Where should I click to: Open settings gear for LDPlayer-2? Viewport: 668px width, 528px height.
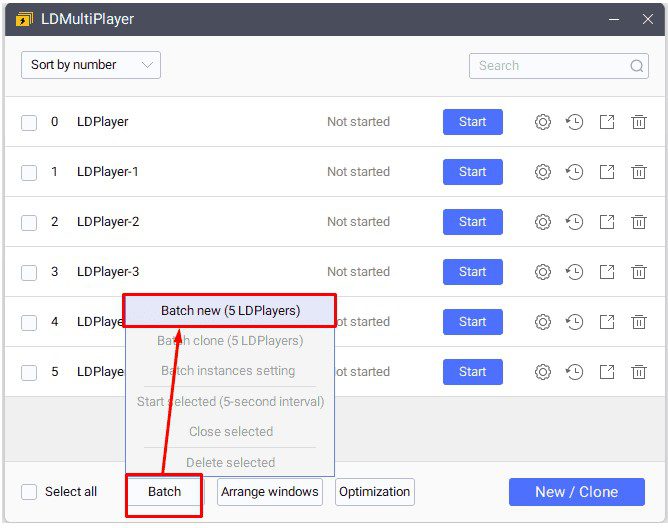[x=542, y=222]
